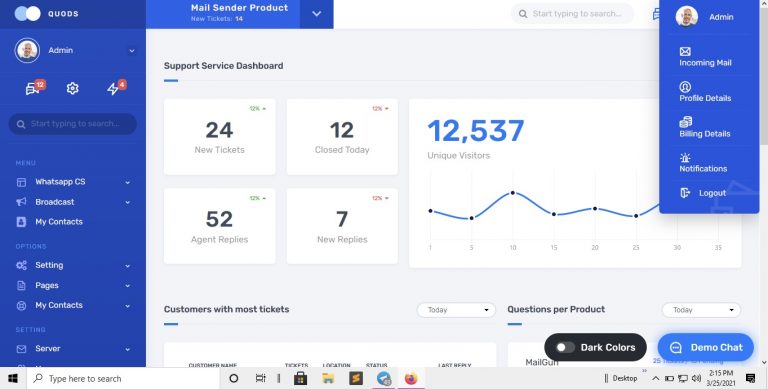Screen dimensions: 768x389
Task: Click the chart data point at day 10
Action: 513,193
